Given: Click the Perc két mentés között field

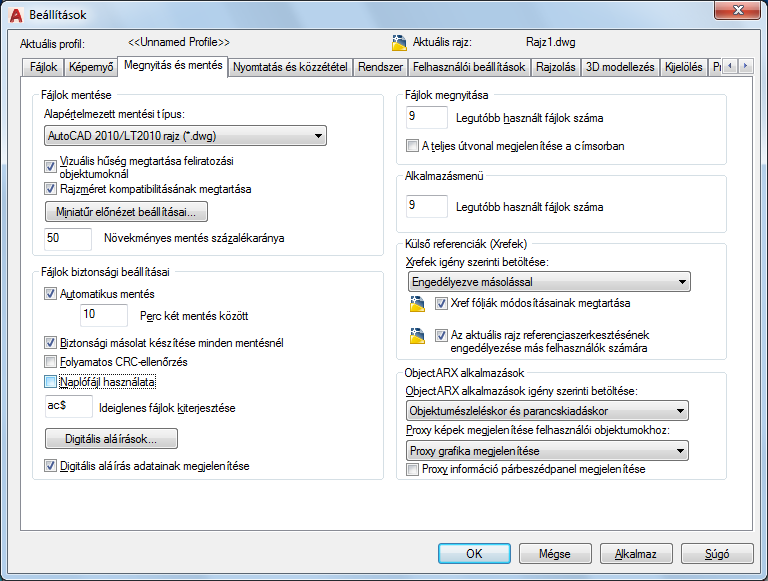Looking at the screenshot, I should [103, 315].
